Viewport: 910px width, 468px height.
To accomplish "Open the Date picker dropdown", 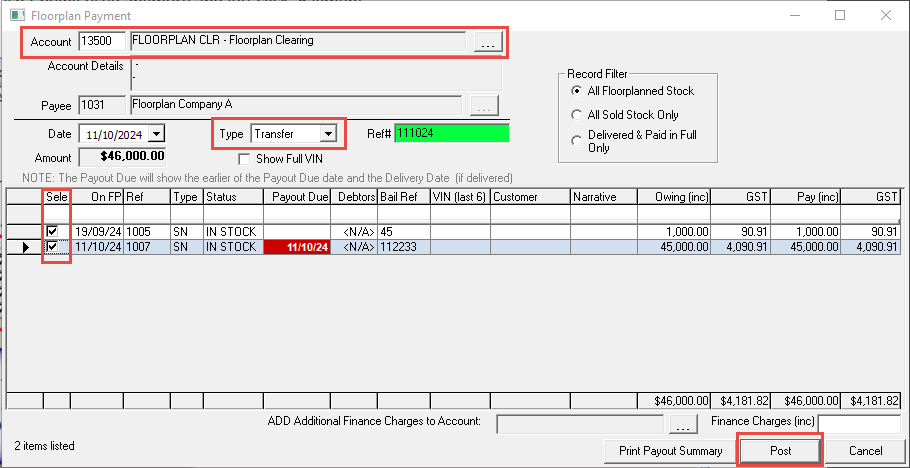I will pyautogui.click(x=156, y=133).
